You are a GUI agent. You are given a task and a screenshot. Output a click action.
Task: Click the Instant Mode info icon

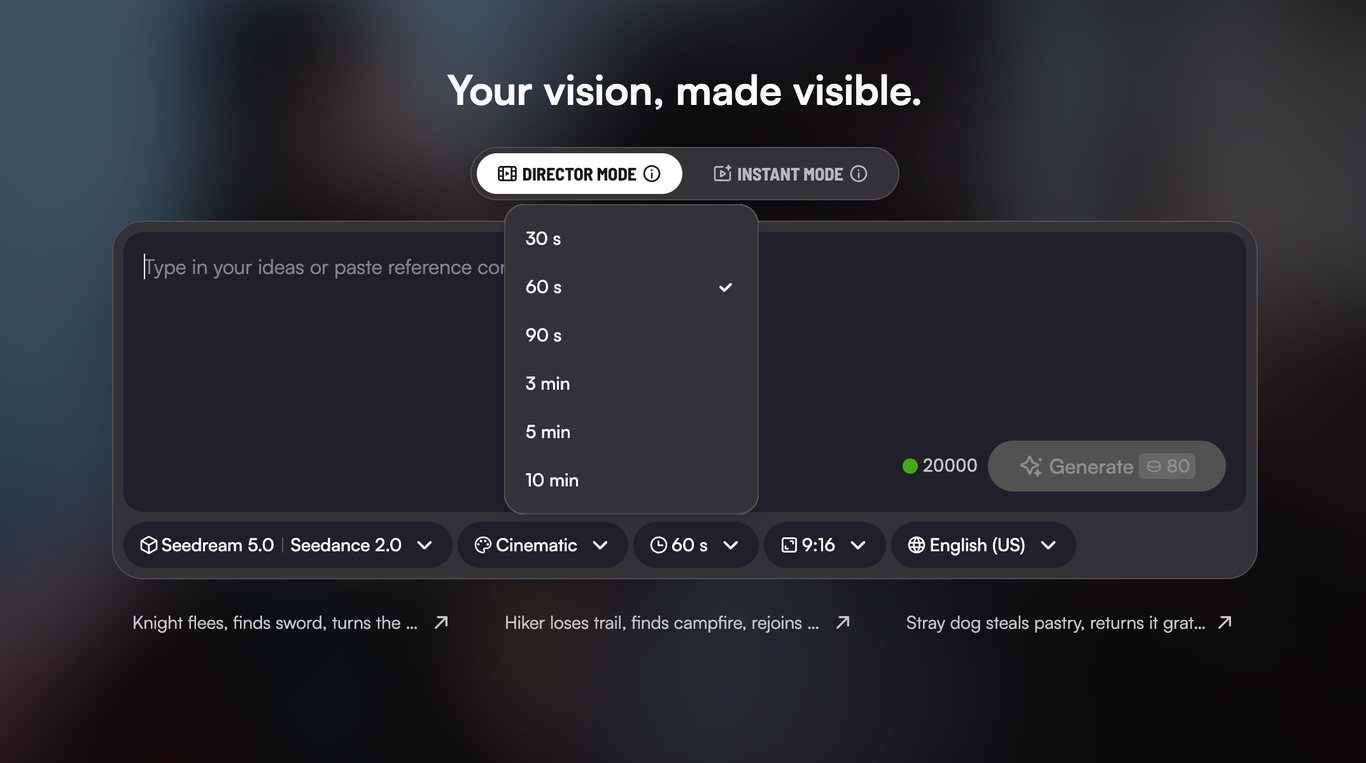[x=858, y=174]
